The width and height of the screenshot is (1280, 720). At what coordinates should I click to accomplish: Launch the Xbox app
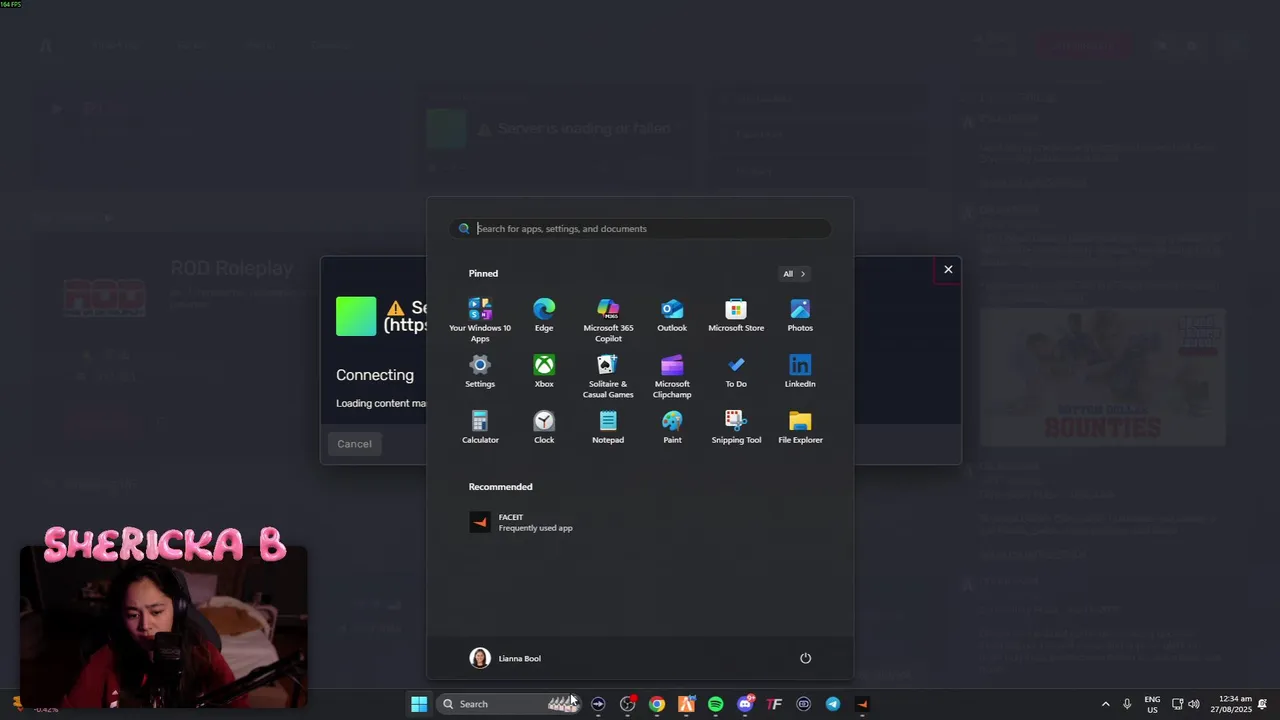[x=544, y=371]
